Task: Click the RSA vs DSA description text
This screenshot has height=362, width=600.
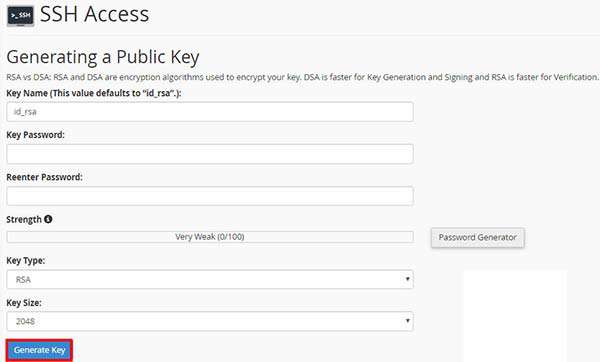Action: pos(302,77)
